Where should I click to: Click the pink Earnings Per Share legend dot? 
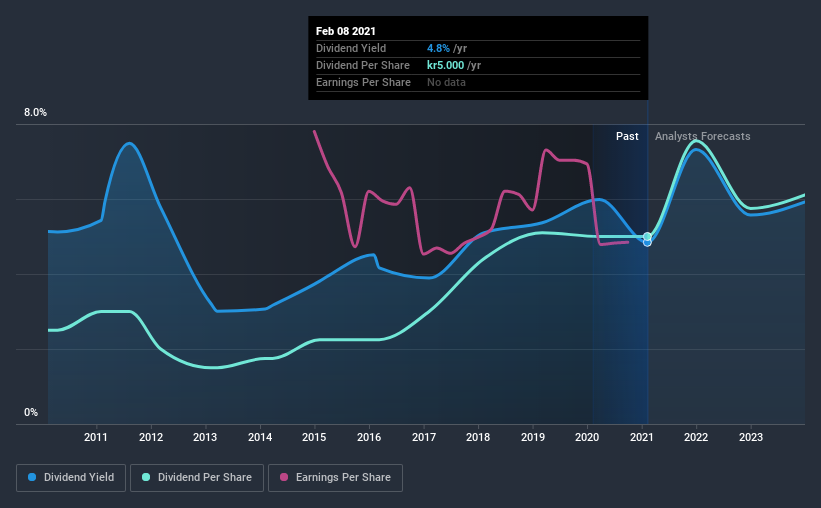284,477
